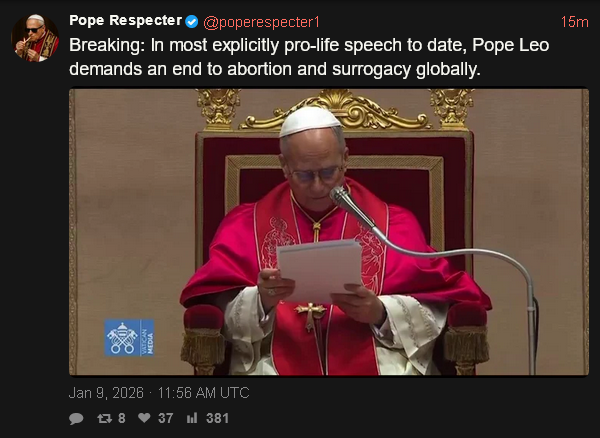Image resolution: width=600 pixels, height=438 pixels.
Task: Click the view count 381
Action: coord(217,418)
